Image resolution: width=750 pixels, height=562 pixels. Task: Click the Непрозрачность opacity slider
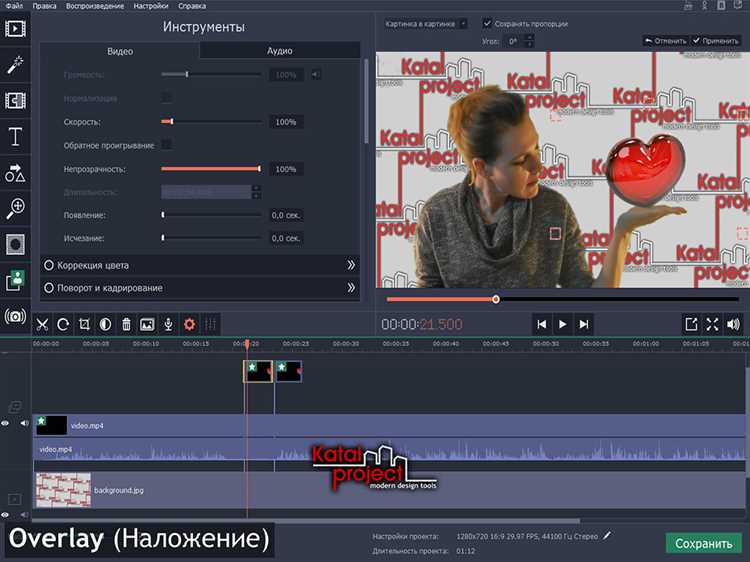point(212,169)
